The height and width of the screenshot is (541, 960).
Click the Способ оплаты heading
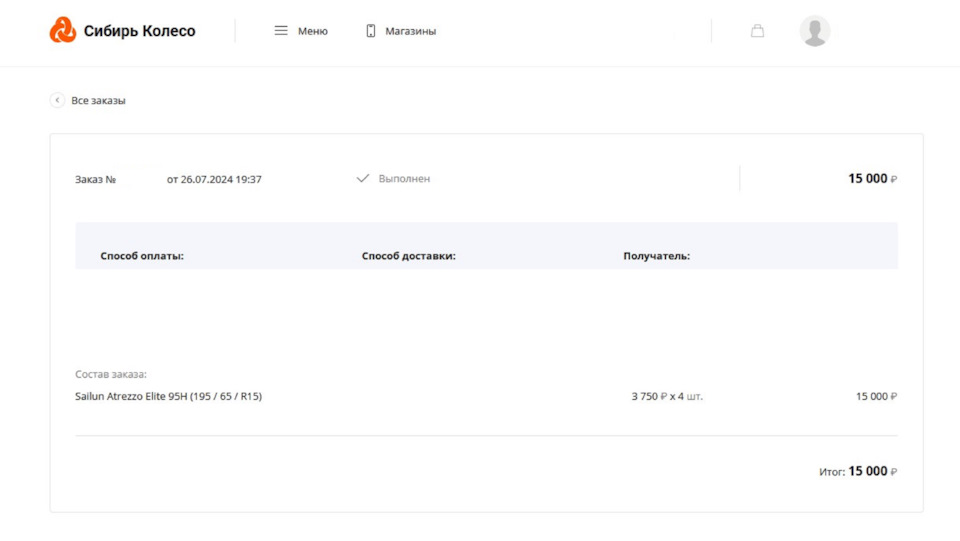(142, 256)
